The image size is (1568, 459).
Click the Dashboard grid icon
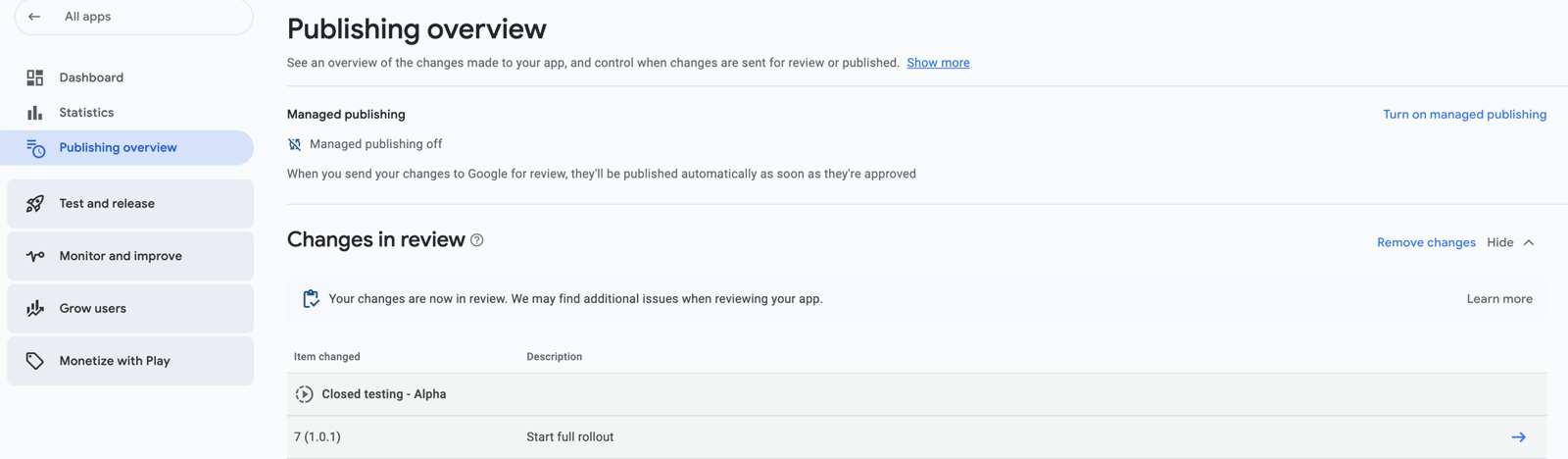coord(35,77)
